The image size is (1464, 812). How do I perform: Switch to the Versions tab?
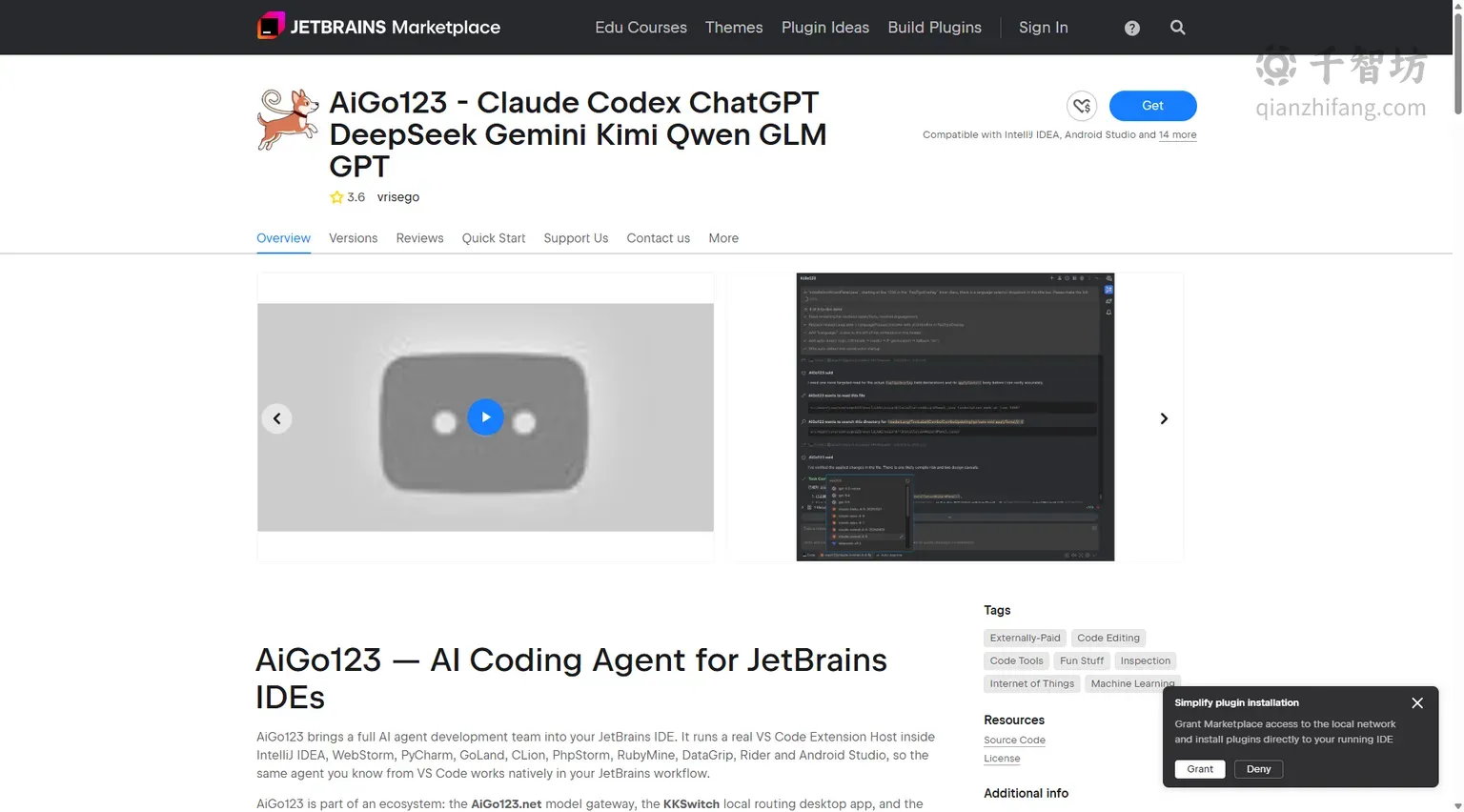click(x=353, y=238)
